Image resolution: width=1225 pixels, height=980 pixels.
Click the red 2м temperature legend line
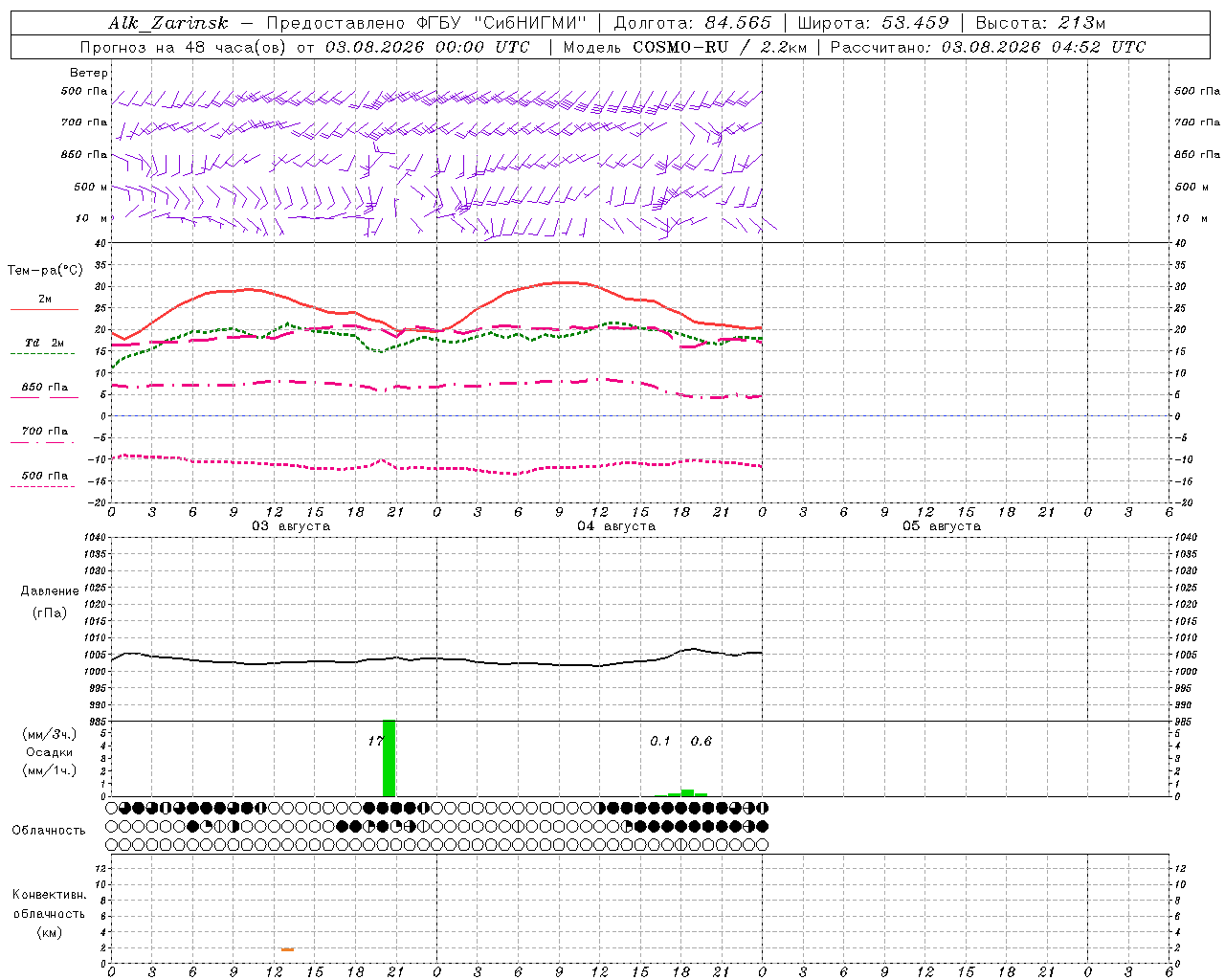click(44, 309)
